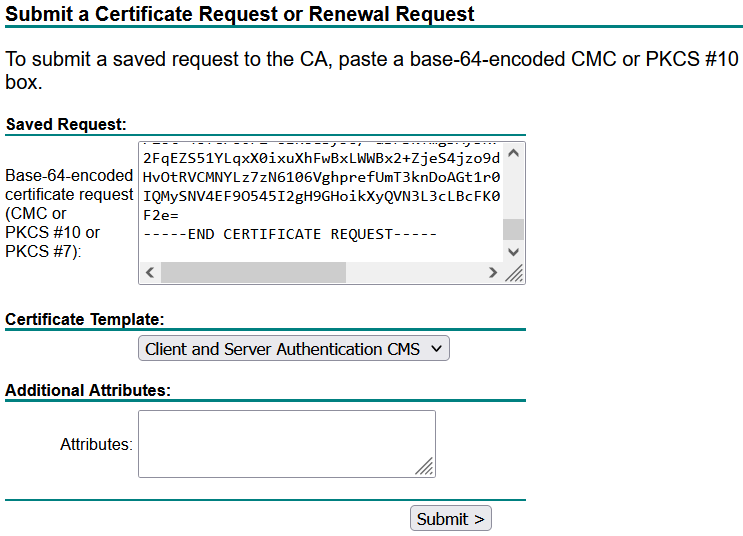743x536 pixels.
Task: Click the horizontal scrollbar thumb in Saved Request
Action: pyautogui.click(x=254, y=273)
